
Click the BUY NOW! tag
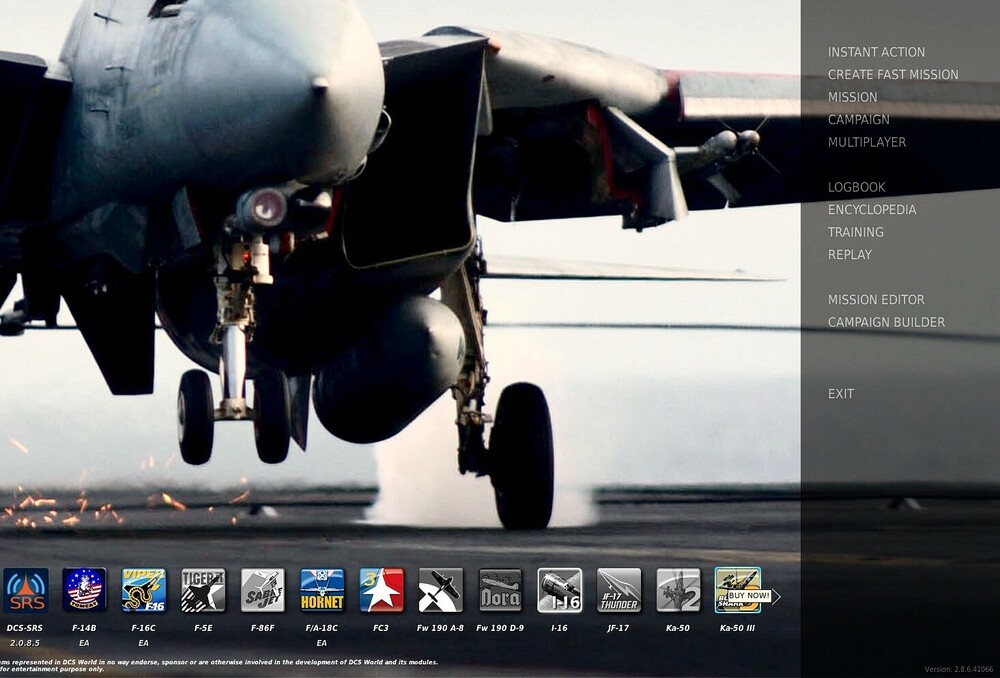click(749, 596)
